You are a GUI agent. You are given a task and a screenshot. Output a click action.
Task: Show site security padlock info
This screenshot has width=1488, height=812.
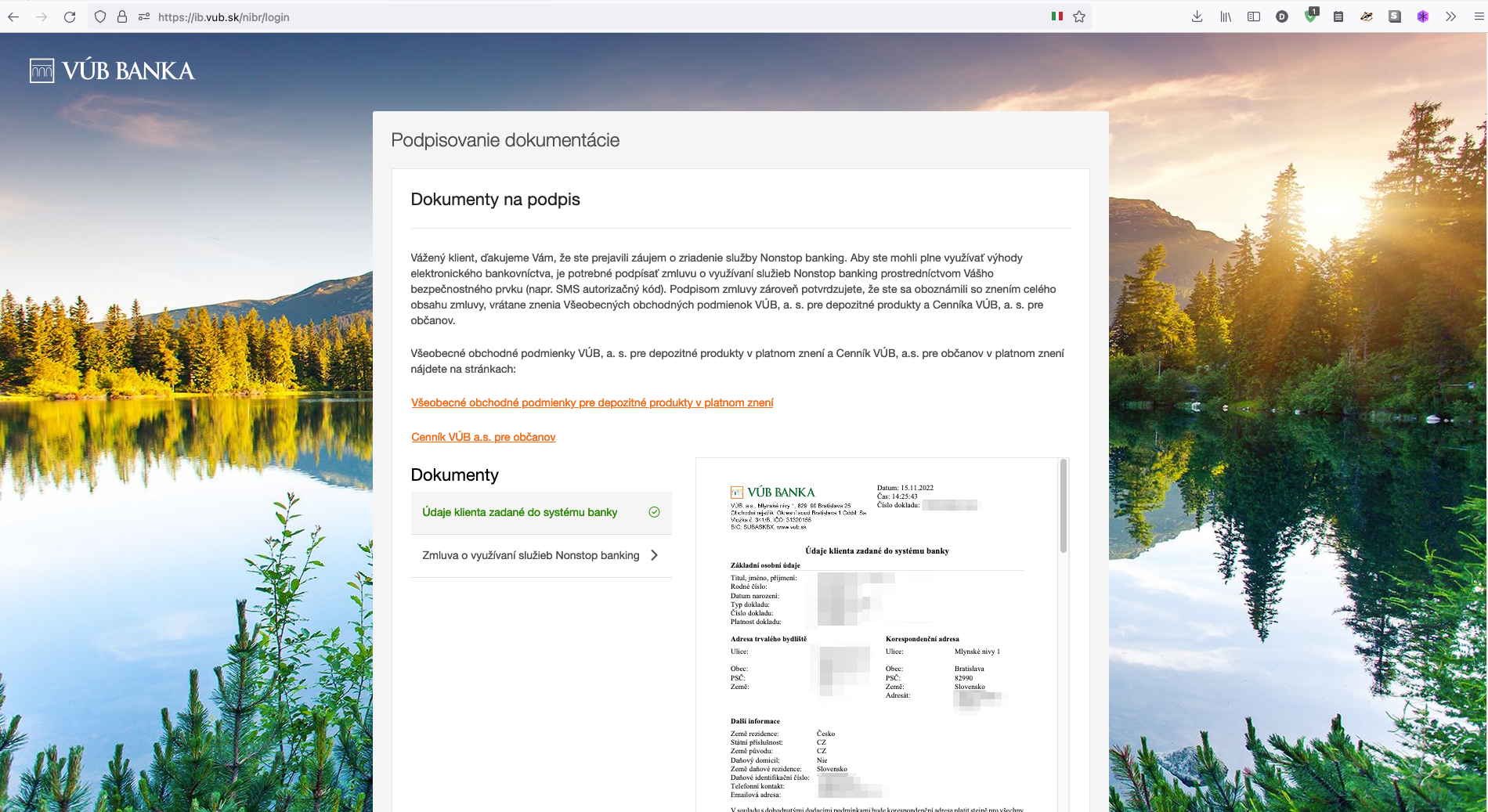(x=122, y=16)
